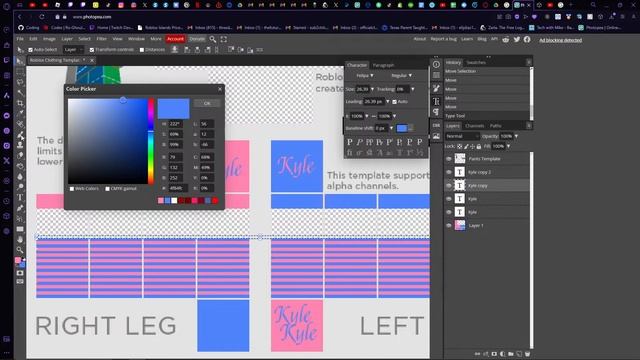The width and height of the screenshot is (640, 360).
Task: Select the Clone Stamp tool
Action: (20, 145)
